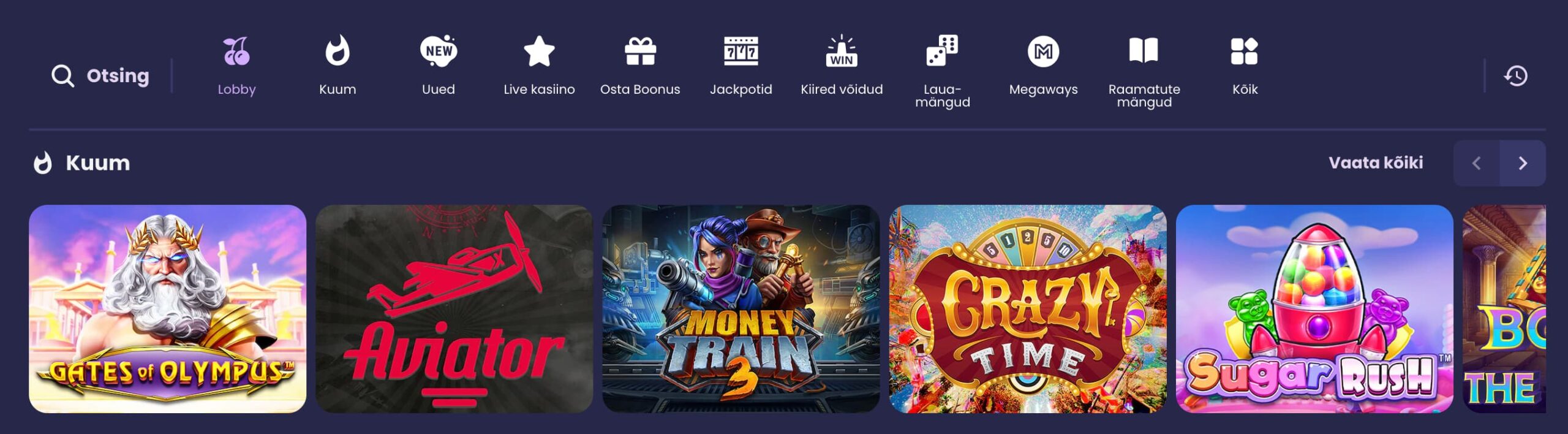Go to previous games with left chevron
This screenshot has height=434, width=1568.
point(1477,163)
